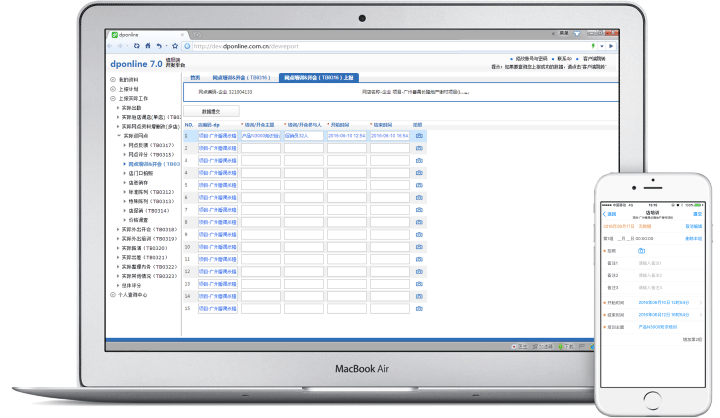Expand the tree node labeled TB0315
Screen dimensions: 720x418
[124, 155]
